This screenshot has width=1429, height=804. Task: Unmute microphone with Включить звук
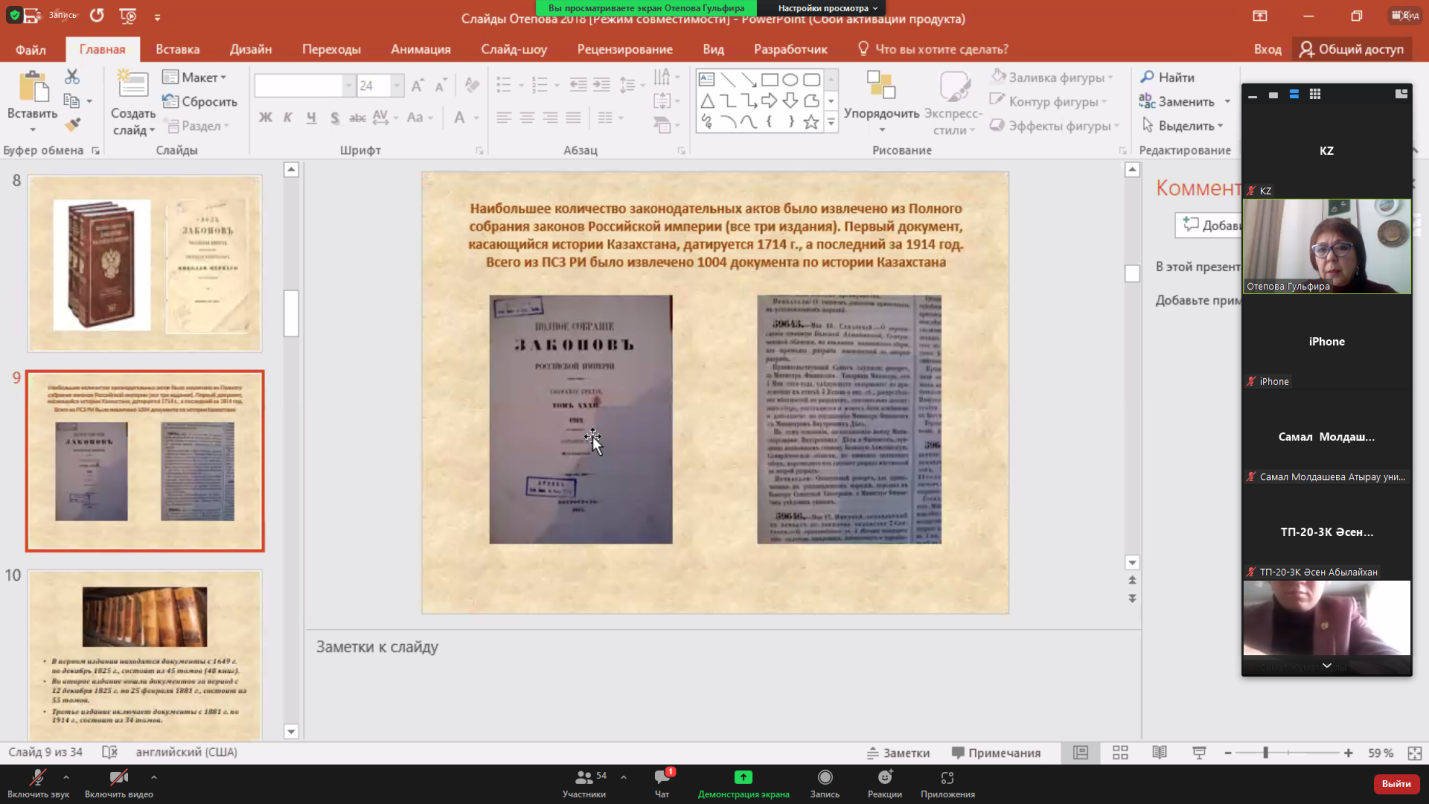click(x=38, y=778)
